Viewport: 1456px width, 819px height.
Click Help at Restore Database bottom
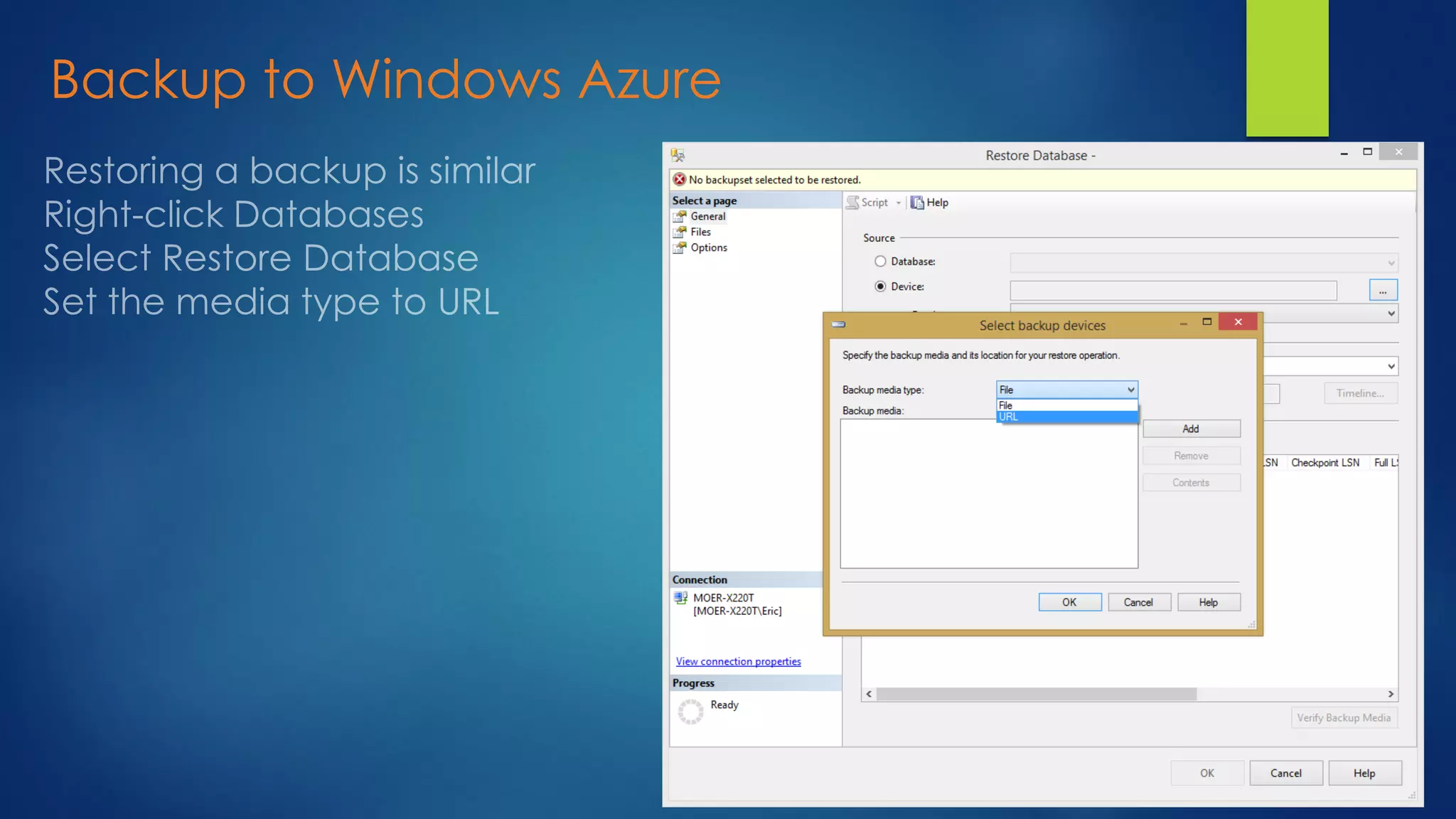(x=1364, y=773)
